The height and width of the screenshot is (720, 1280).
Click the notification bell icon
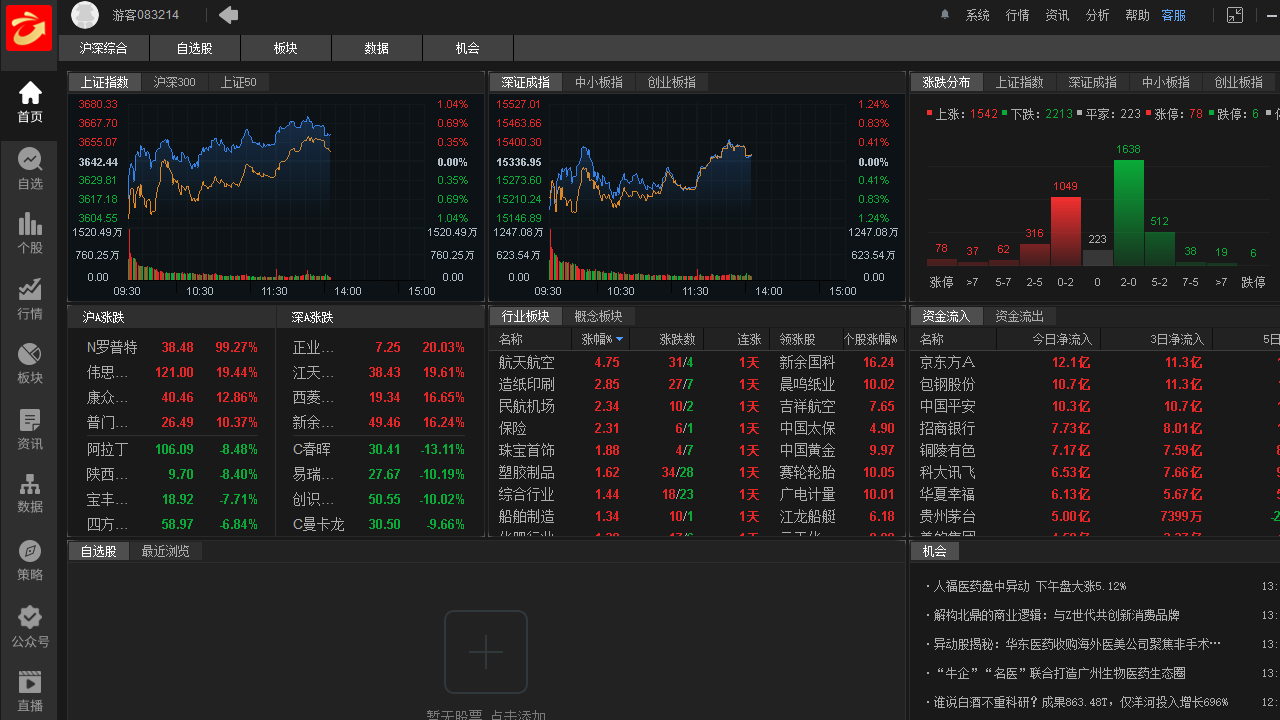coord(945,15)
